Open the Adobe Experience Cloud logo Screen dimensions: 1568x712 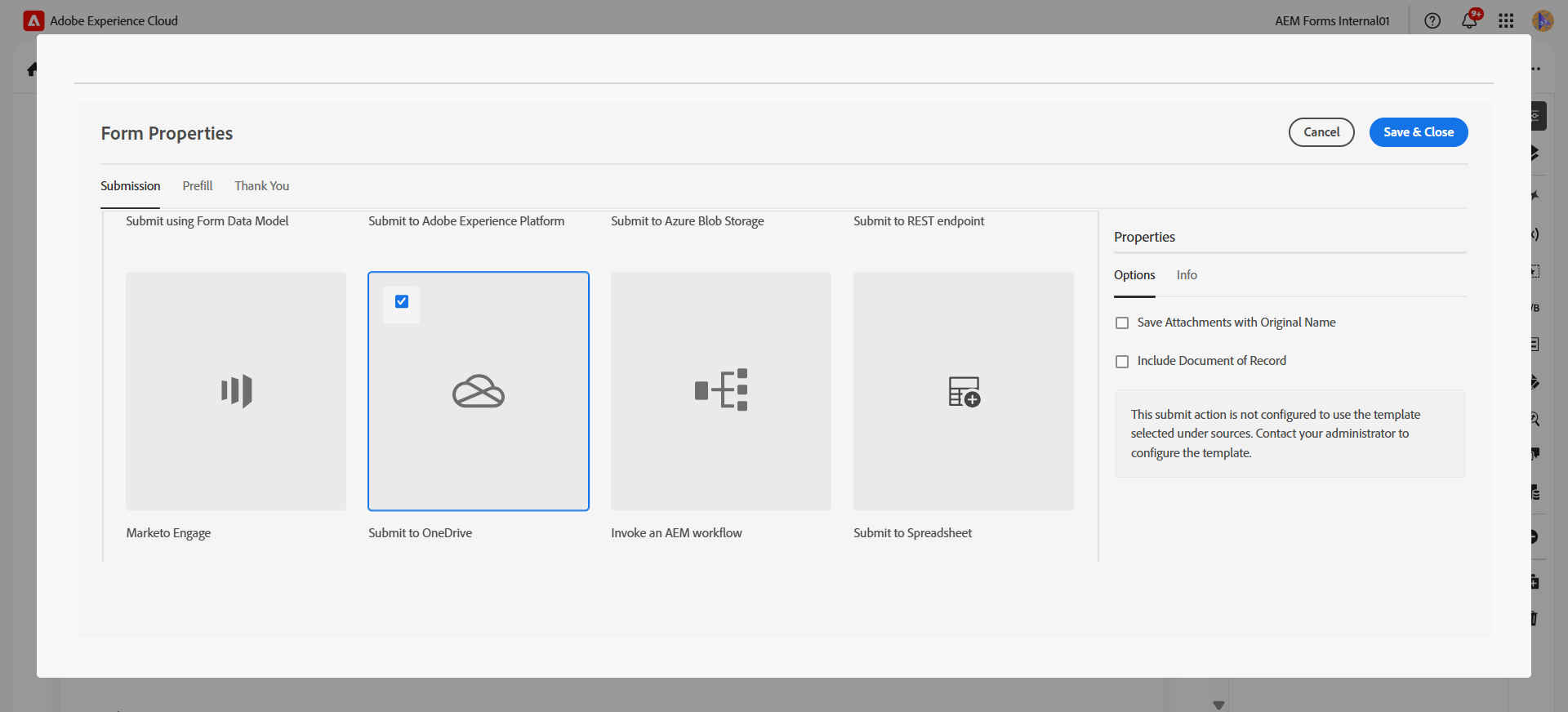coord(33,20)
